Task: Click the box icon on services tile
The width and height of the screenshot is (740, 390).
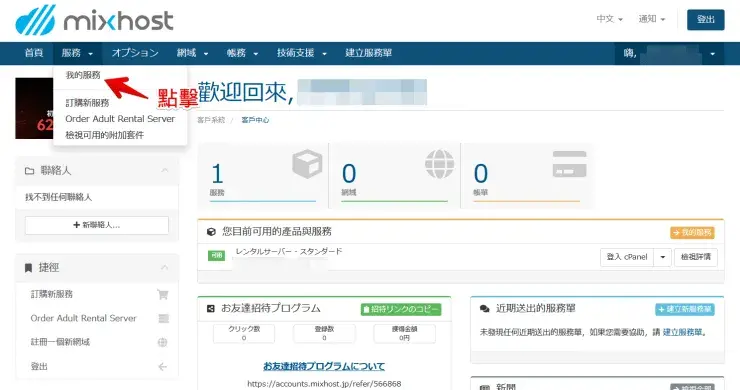Action: pyautogui.click(x=307, y=164)
